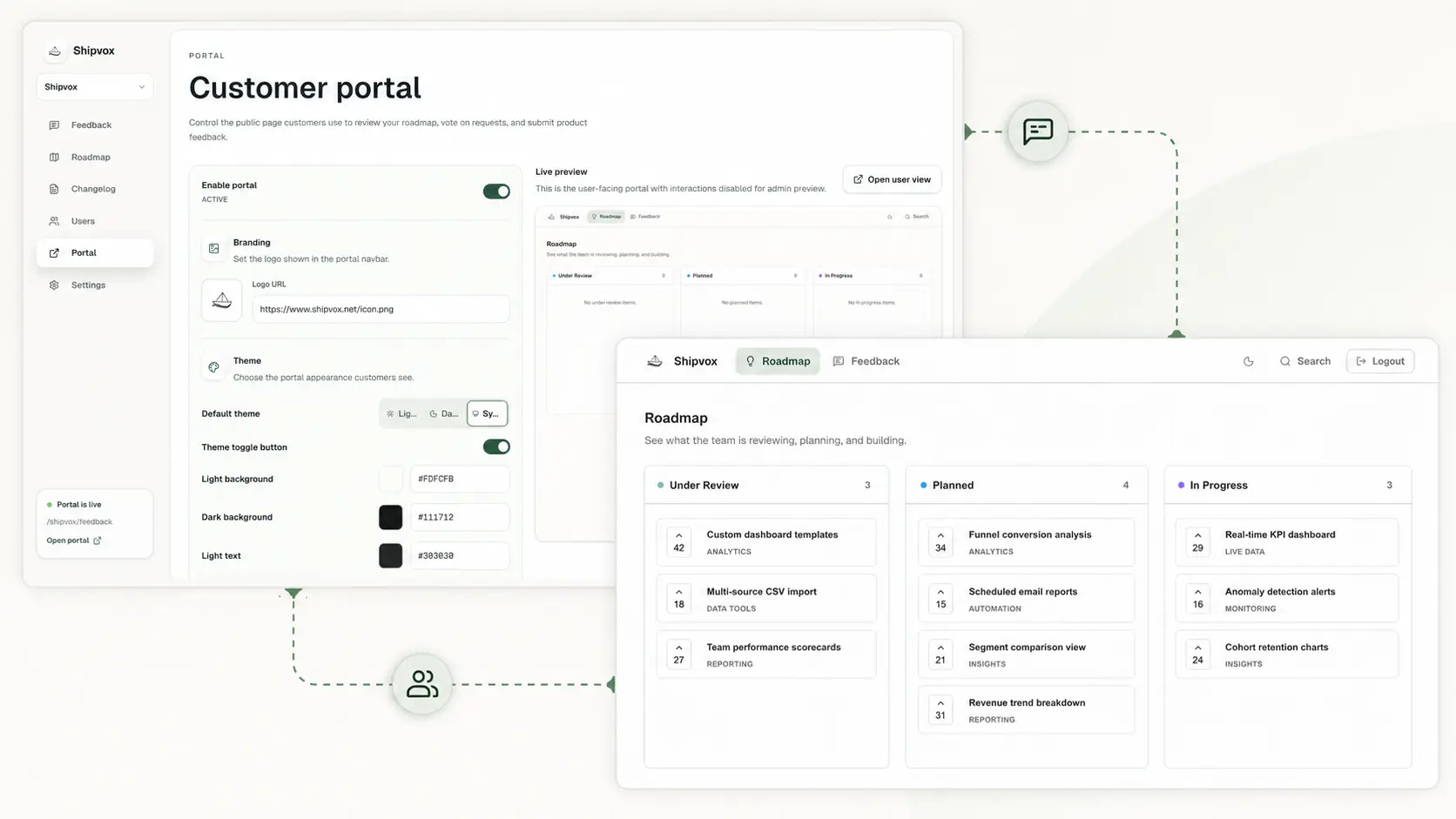Upvote Cohort retention charts
1456x819 pixels.
1198,654
